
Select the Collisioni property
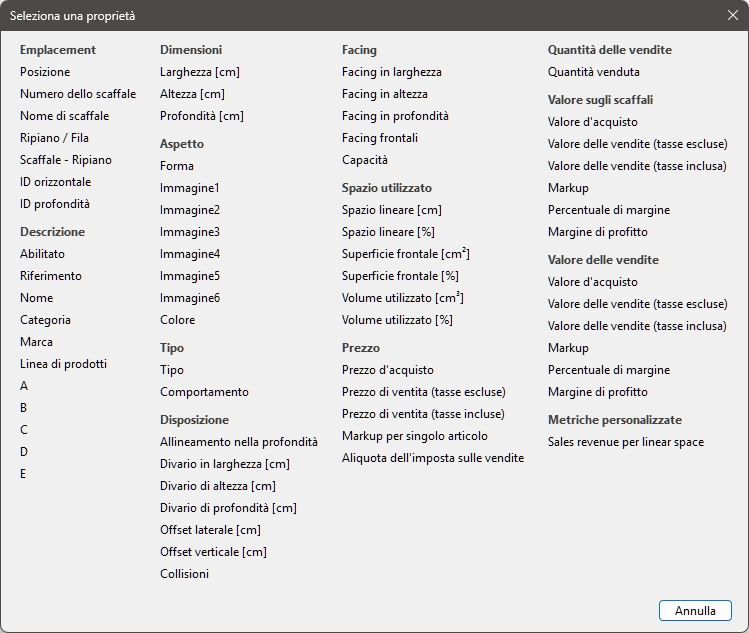click(185, 574)
